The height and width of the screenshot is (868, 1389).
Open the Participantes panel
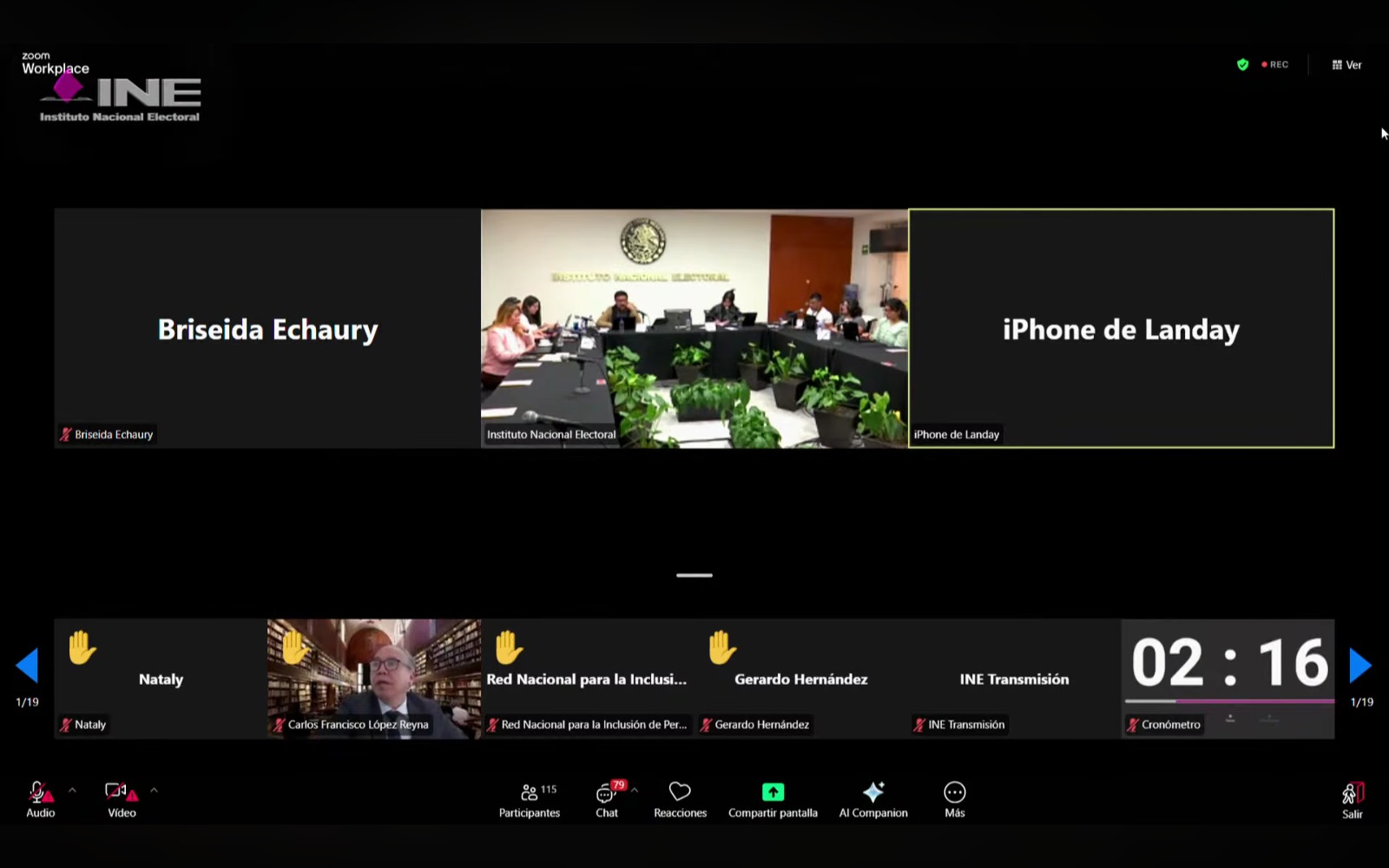[x=529, y=799]
